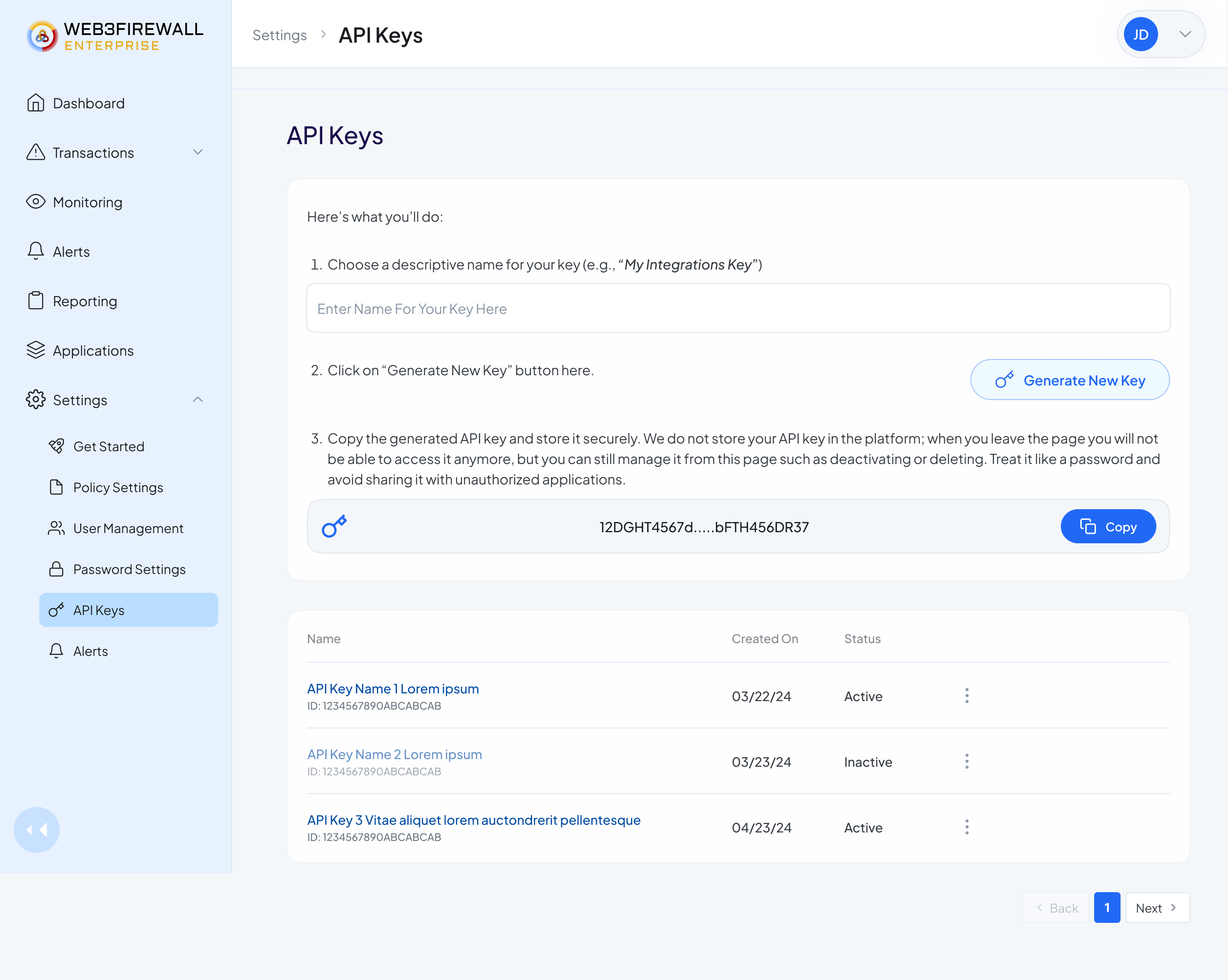Click the key name input field
This screenshot has height=980, width=1228.
[x=738, y=308]
